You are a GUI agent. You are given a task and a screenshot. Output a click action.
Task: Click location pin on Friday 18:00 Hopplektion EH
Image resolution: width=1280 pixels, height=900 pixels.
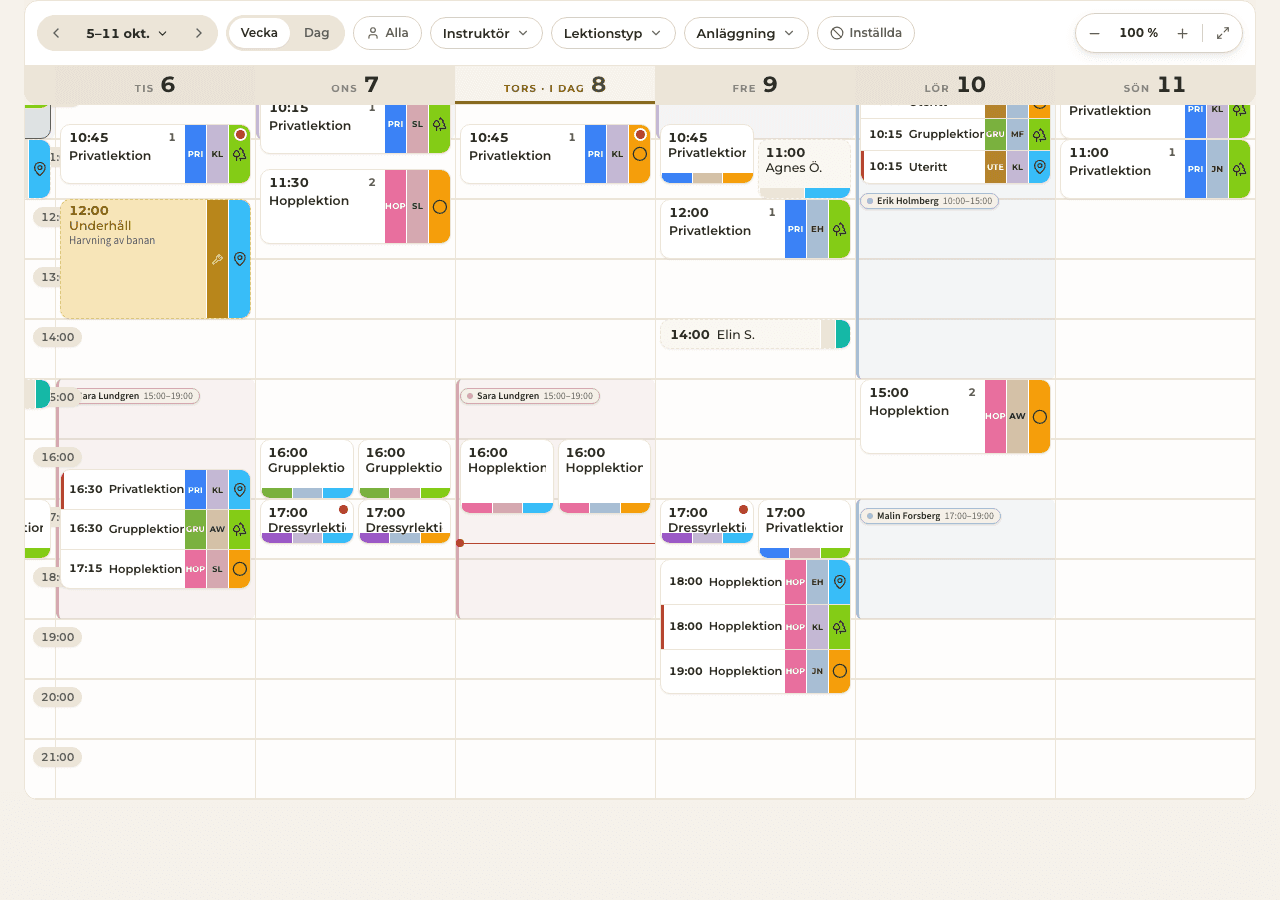point(839,582)
